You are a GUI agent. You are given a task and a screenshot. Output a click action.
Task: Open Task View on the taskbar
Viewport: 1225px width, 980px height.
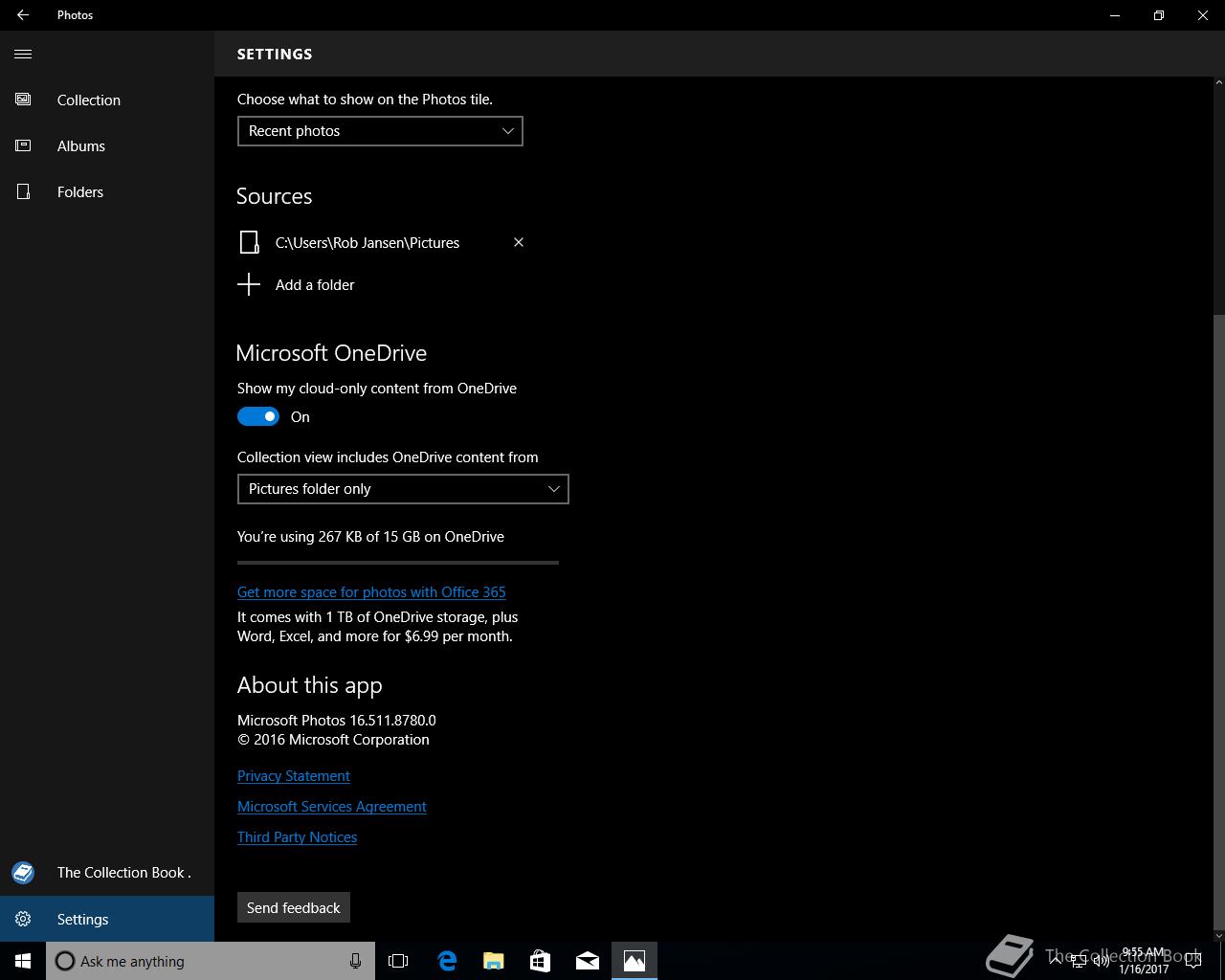click(x=398, y=961)
